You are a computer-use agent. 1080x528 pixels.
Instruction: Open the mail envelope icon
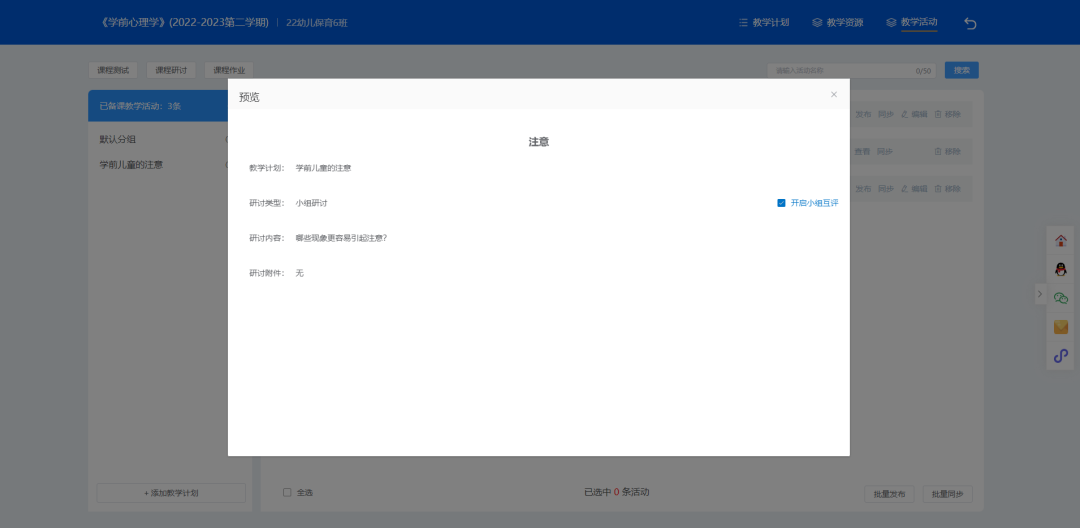pos(1061,327)
